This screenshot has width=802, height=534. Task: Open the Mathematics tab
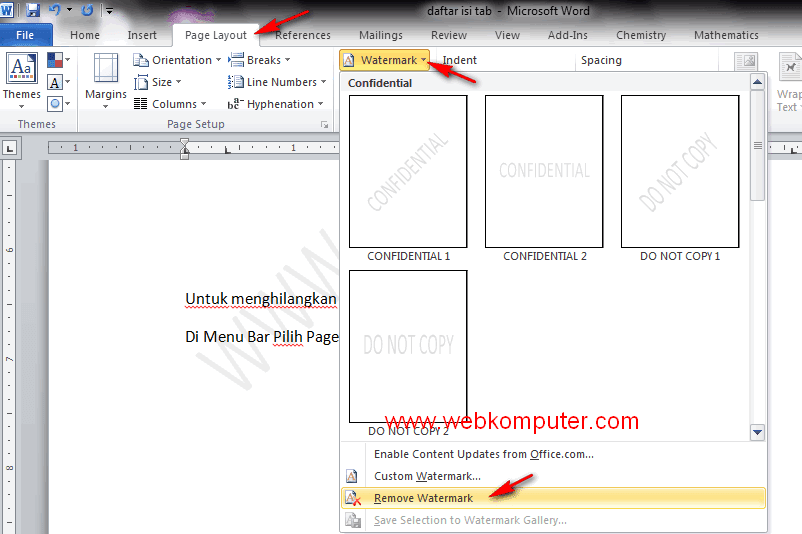726,35
